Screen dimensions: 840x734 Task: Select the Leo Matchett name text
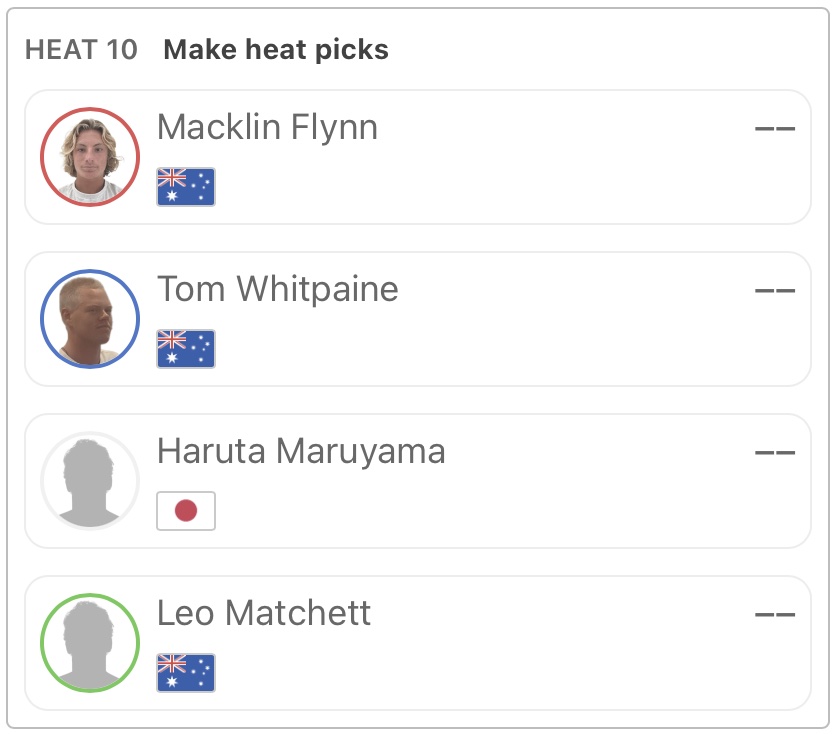264,613
